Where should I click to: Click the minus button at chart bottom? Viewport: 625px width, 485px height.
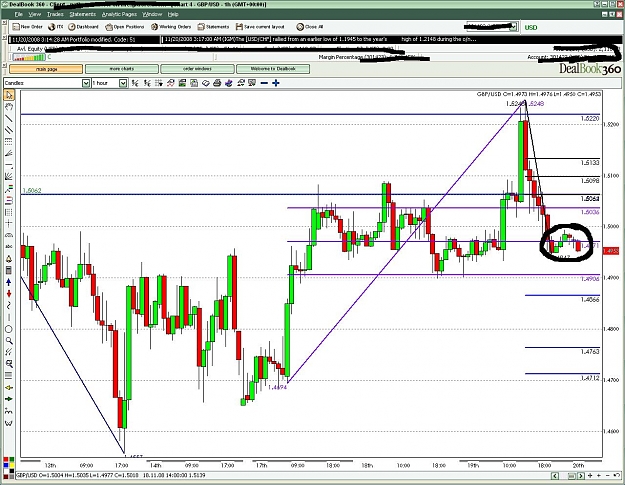click(607, 475)
